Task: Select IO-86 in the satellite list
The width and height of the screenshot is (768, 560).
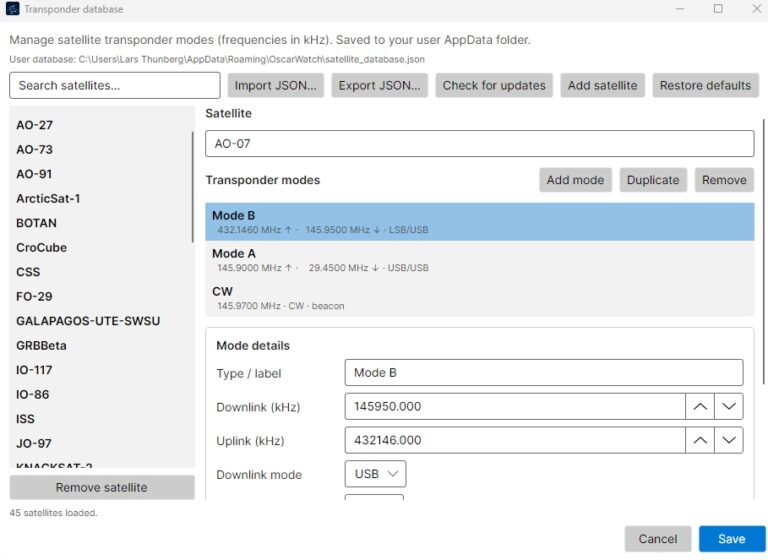Action: click(x=100, y=394)
